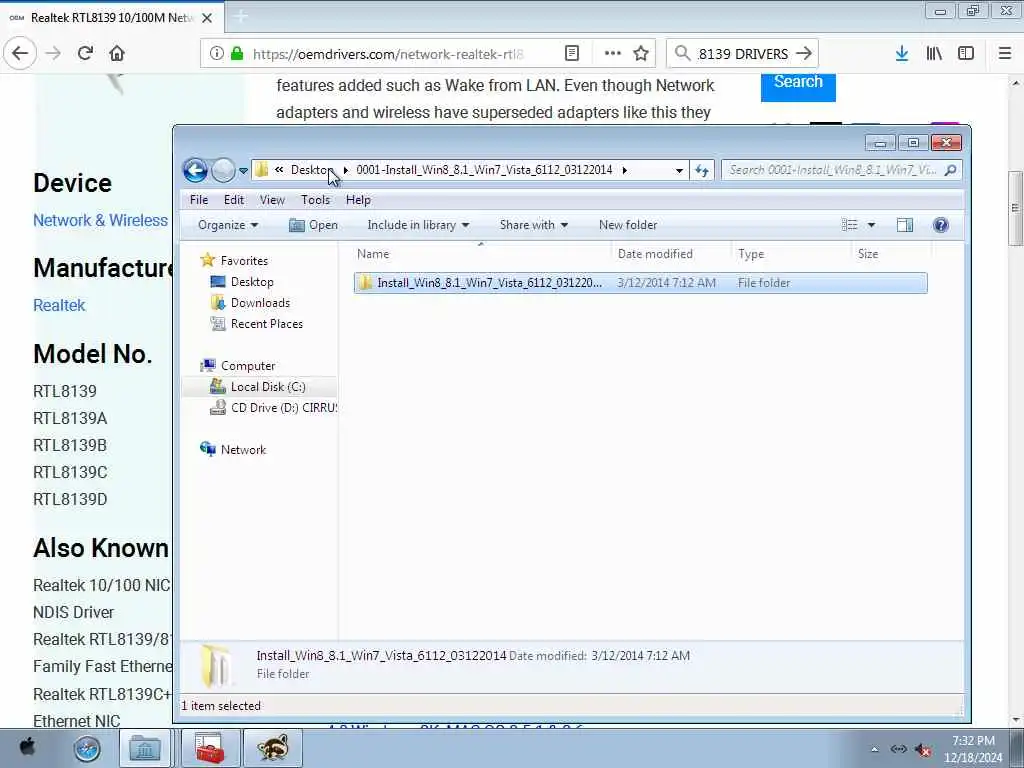
Task: Expand the view options dropdown arrow
Action: 871,225
